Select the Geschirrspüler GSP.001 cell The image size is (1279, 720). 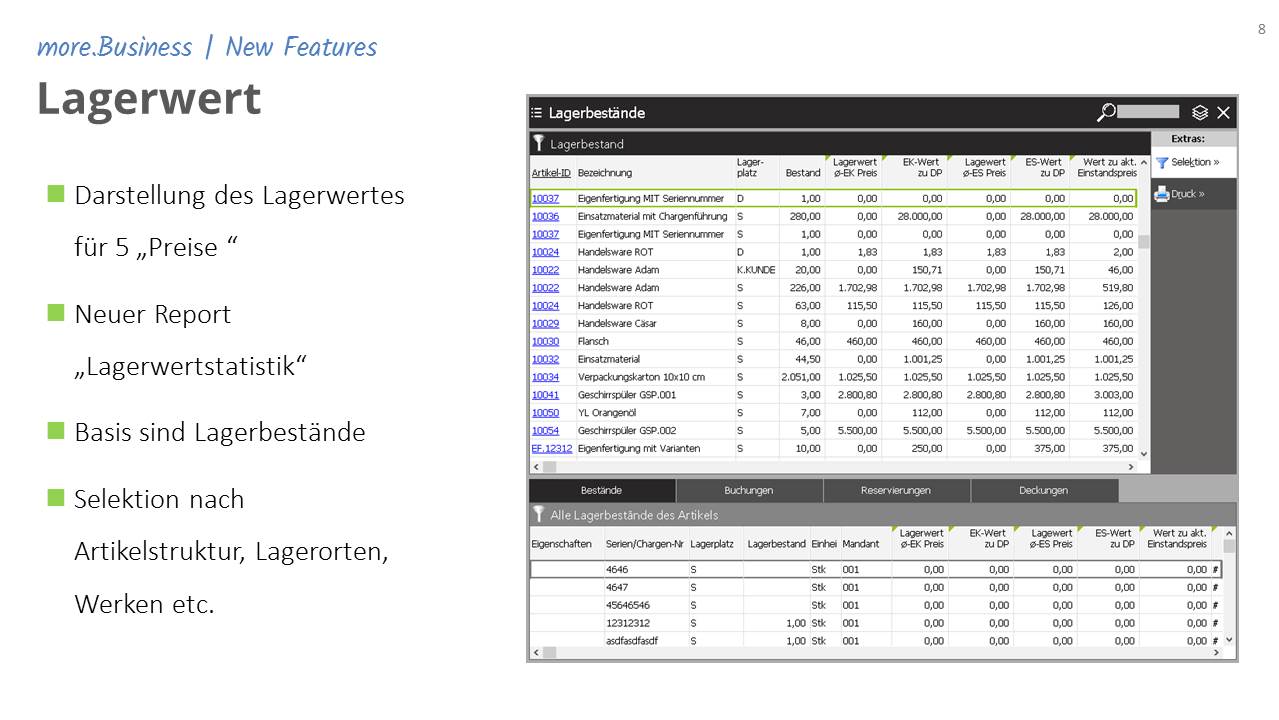click(627, 395)
